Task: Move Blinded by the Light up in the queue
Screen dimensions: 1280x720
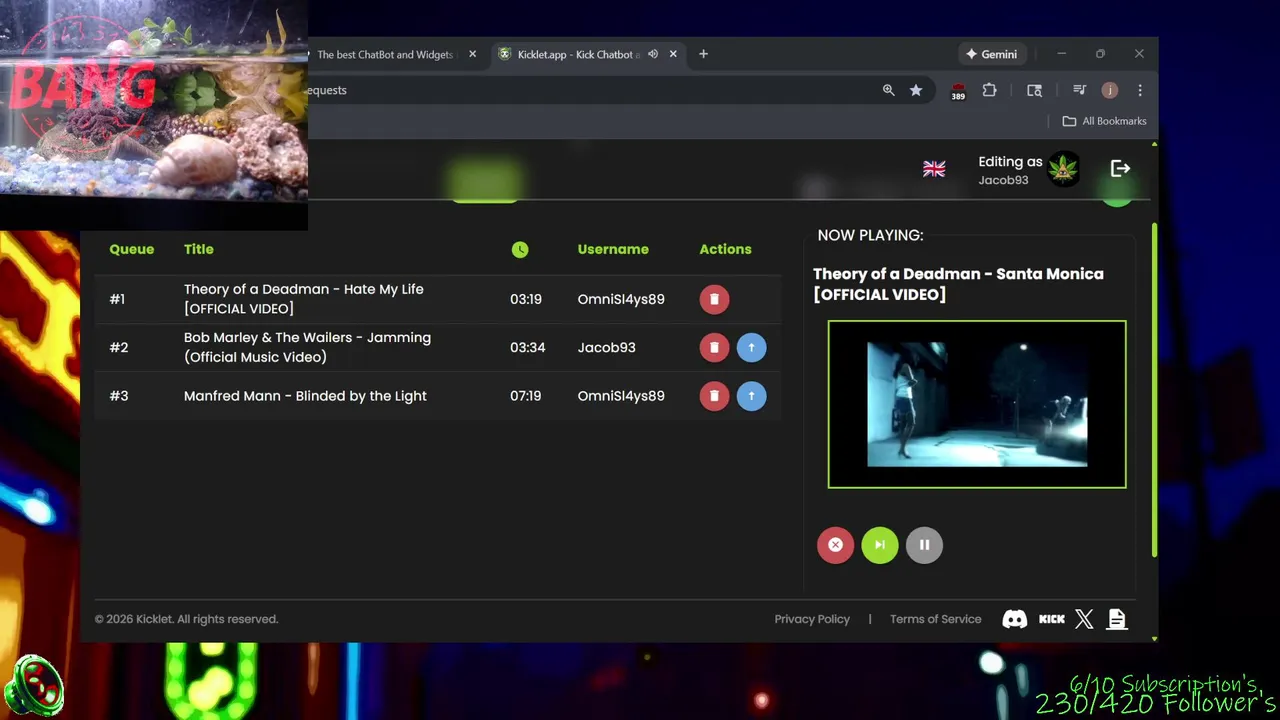Action: [x=751, y=396]
